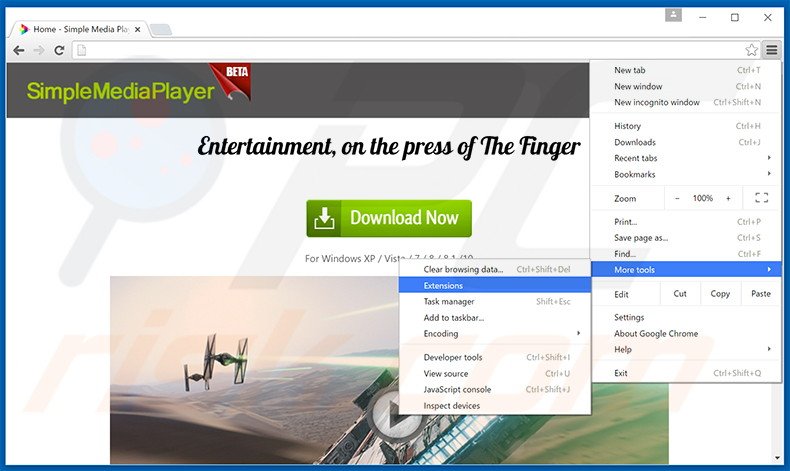The image size is (790, 471).
Task: Select Clear browsing data... entry
Action: pyautogui.click(x=495, y=270)
